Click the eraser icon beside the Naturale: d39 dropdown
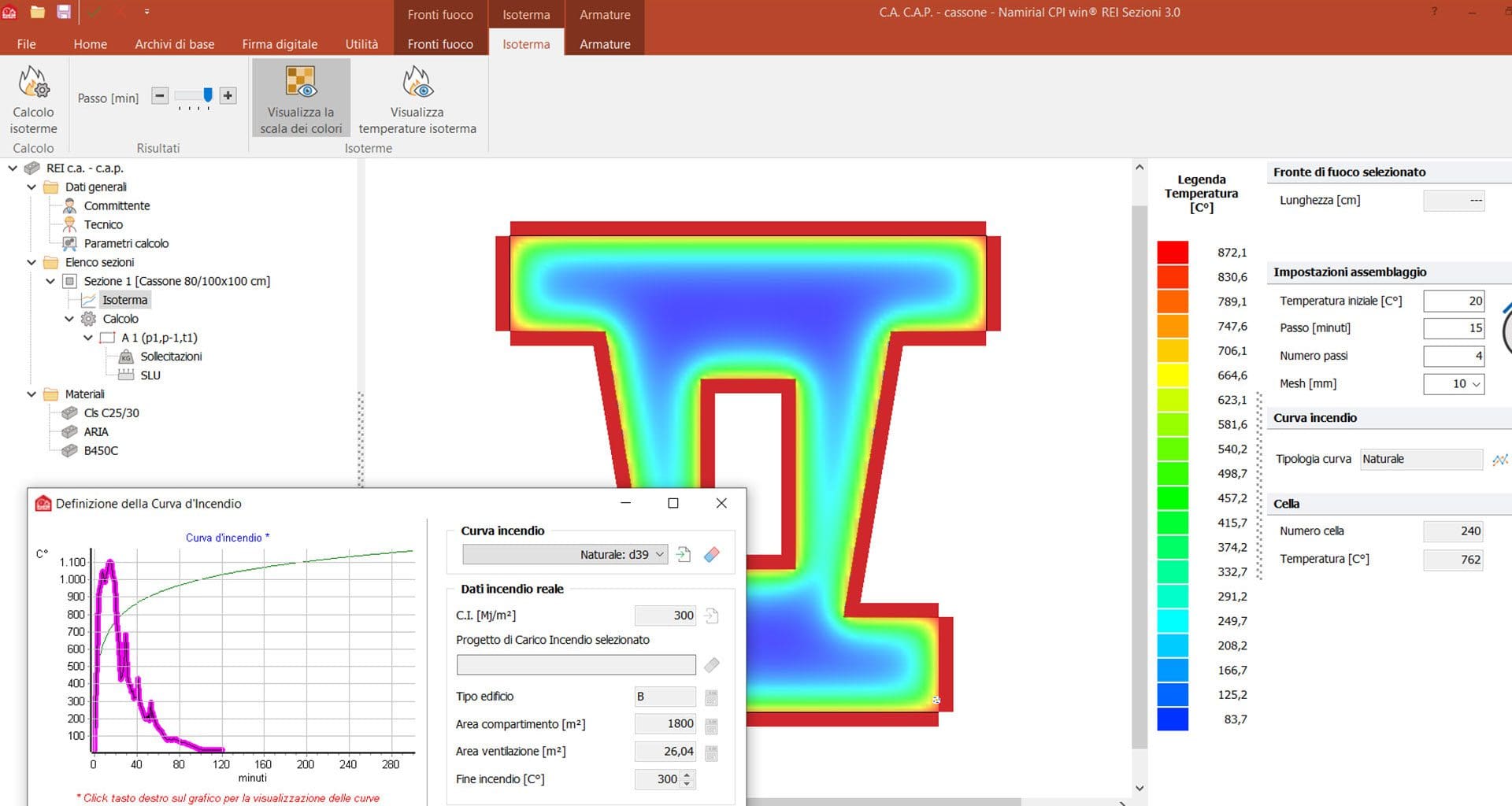Viewport: 1512px width, 806px height. point(711,554)
